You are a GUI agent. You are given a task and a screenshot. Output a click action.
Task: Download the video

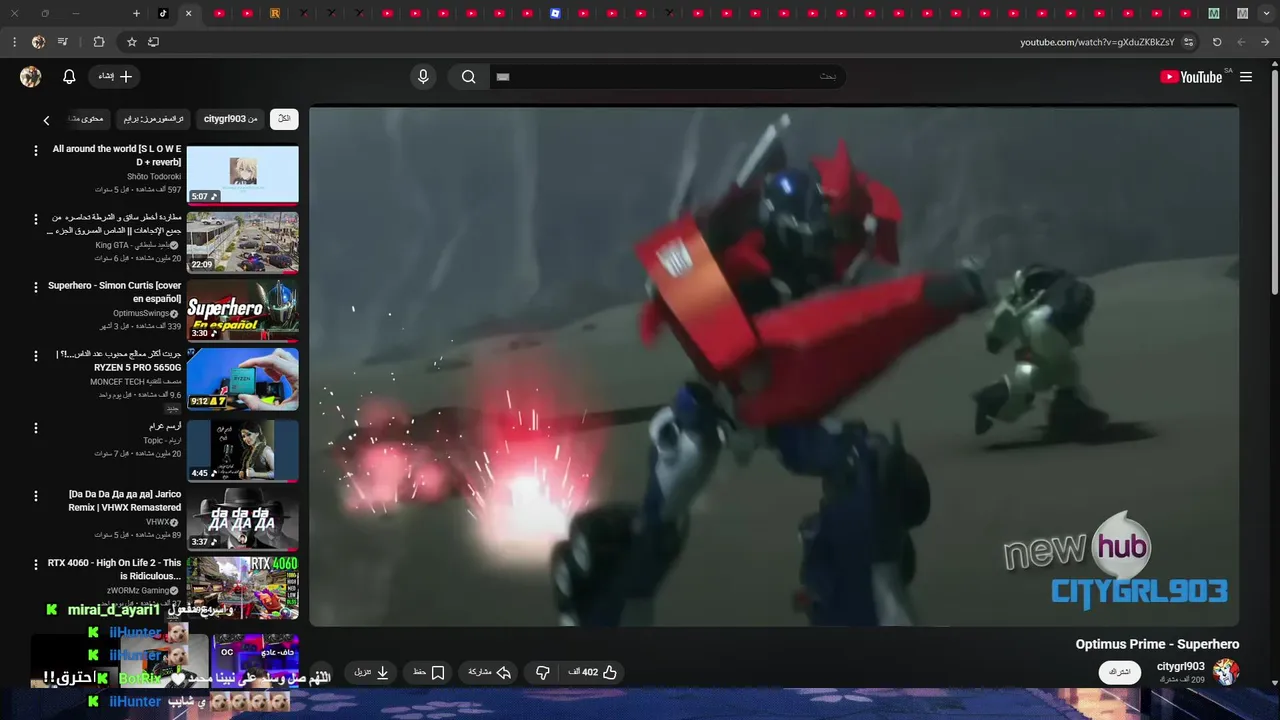[x=371, y=672]
